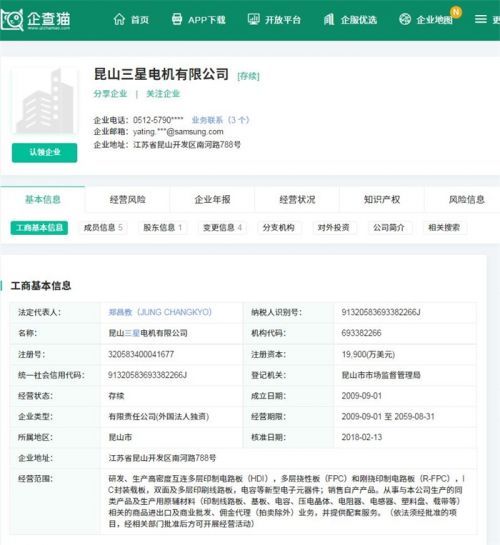Screen dimensions: 500x545
Task: Open APP下载 in the top navigation
Action: pyautogui.click(x=207, y=20)
